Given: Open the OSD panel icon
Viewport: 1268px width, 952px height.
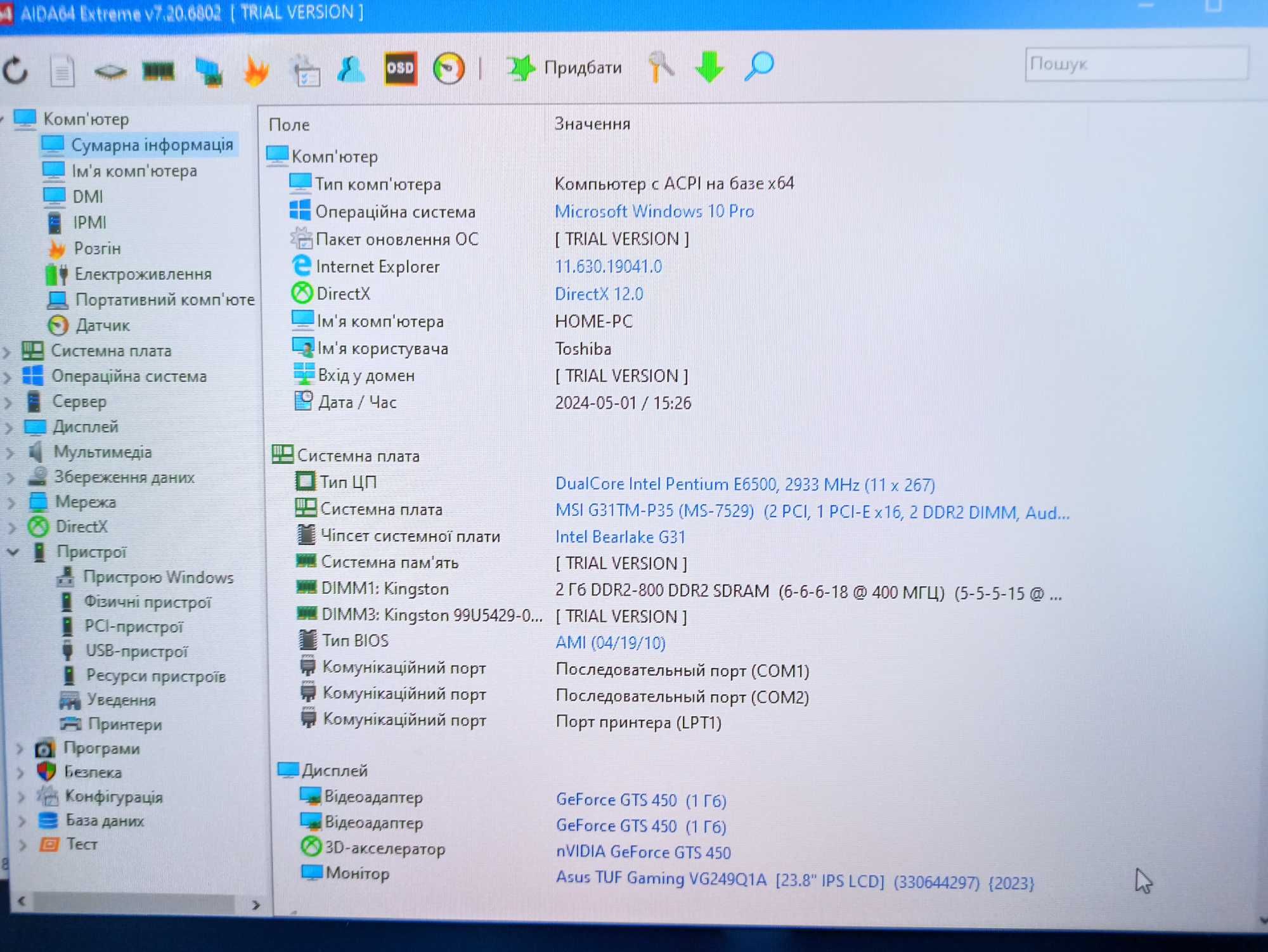Looking at the screenshot, I should pos(400,68).
